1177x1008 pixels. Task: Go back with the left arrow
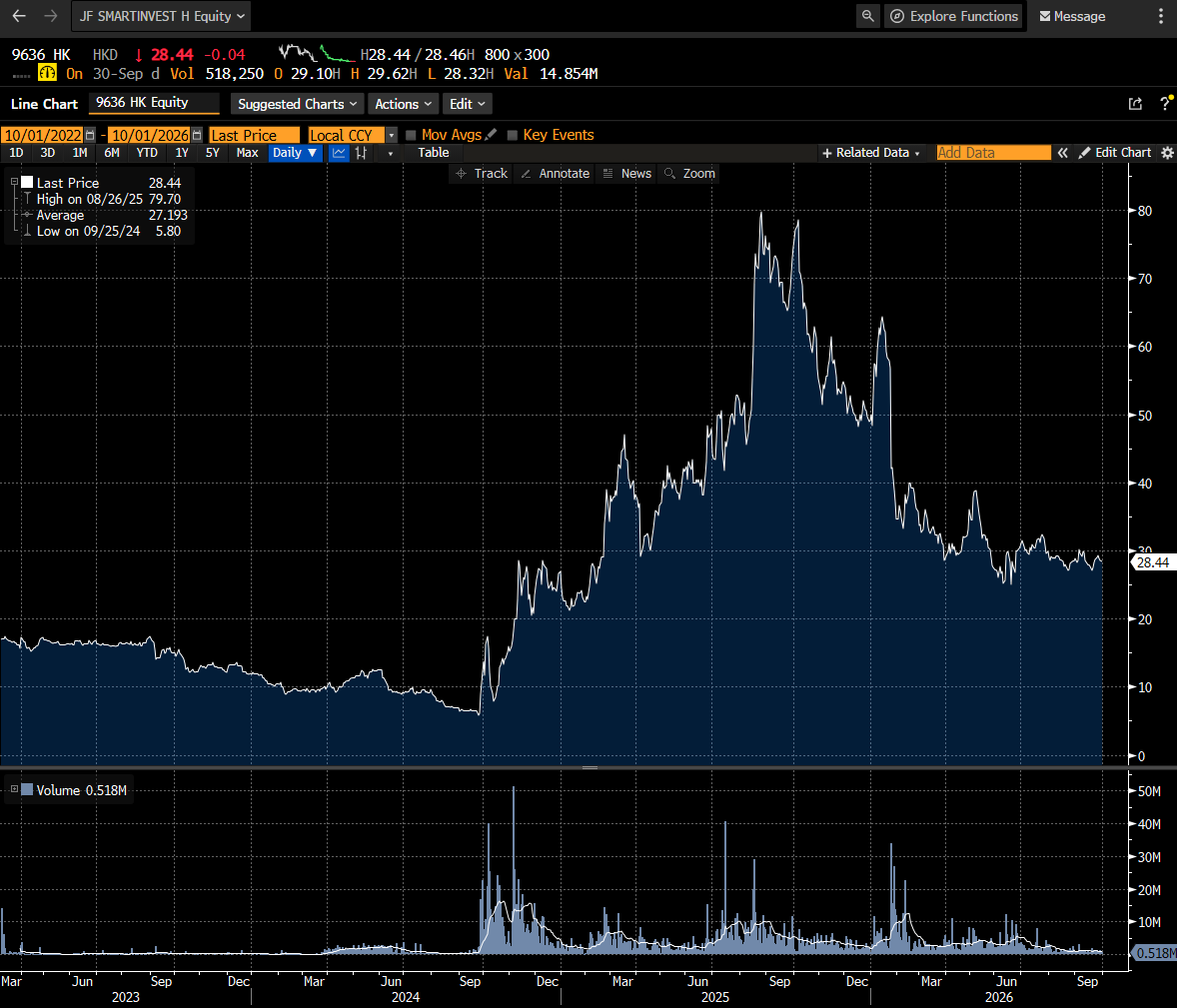[19, 16]
